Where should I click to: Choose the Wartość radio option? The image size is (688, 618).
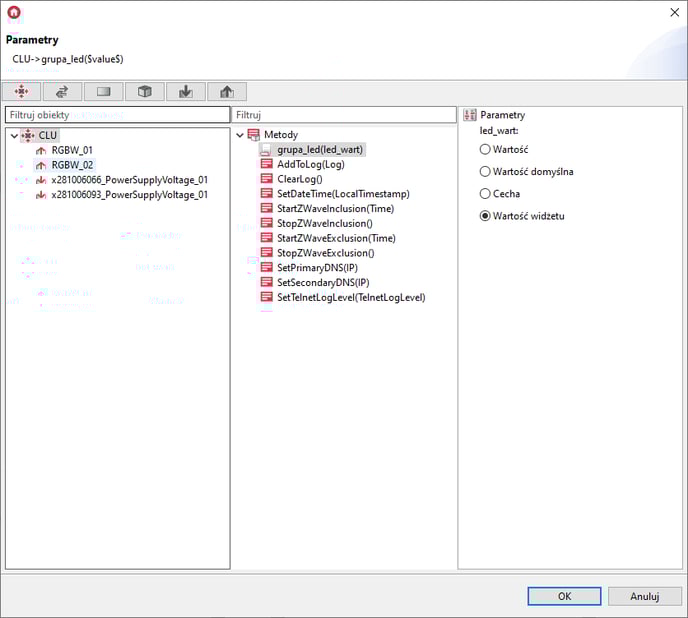[486, 149]
